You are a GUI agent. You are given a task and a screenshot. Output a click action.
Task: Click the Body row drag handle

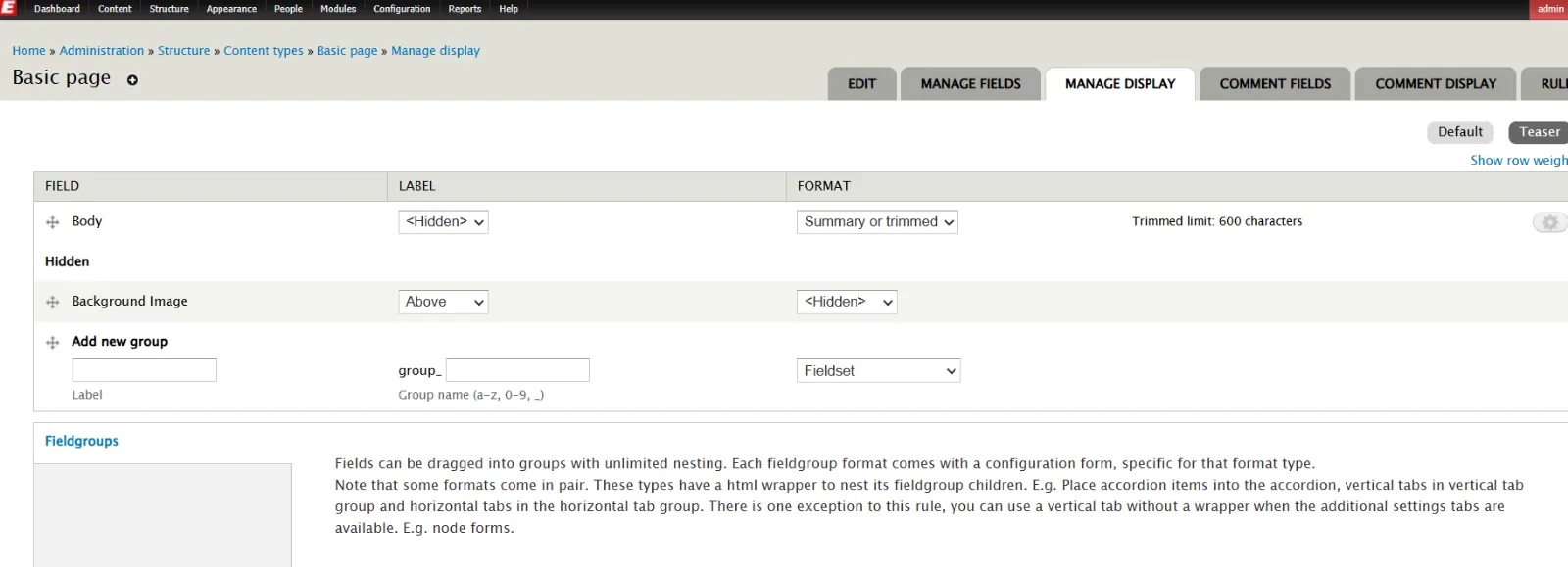(x=53, y=222)
